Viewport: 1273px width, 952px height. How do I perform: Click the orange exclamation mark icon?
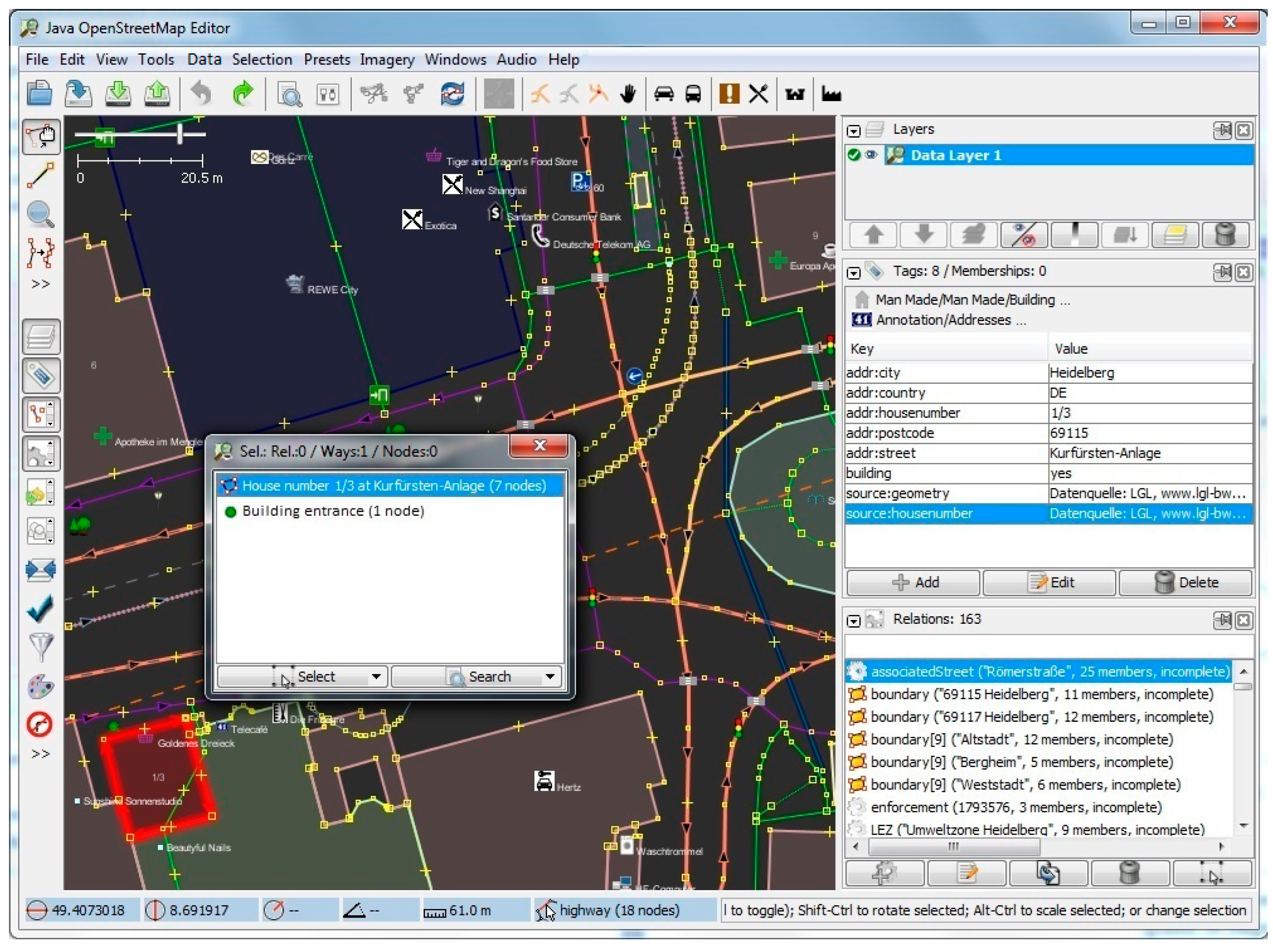(729, 93)
